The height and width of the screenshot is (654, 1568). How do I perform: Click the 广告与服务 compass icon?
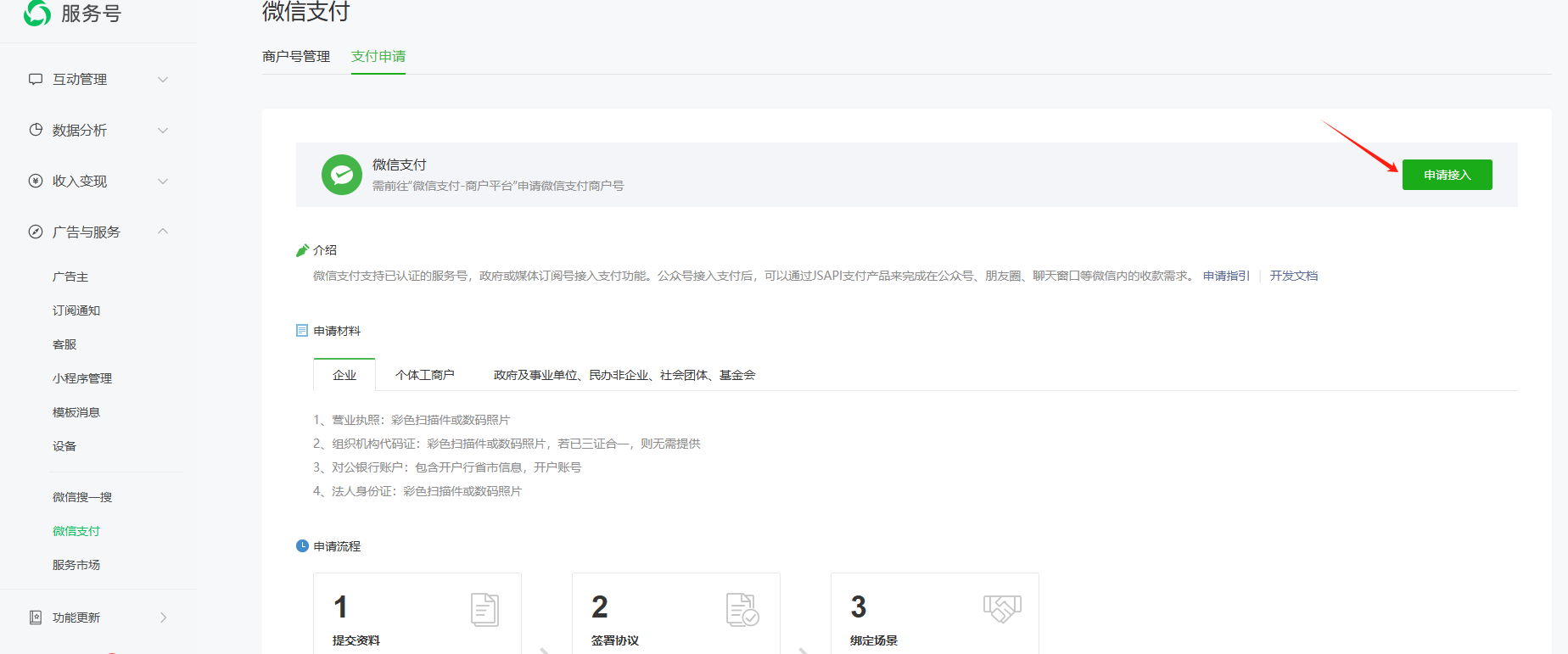tap(36, 232)
